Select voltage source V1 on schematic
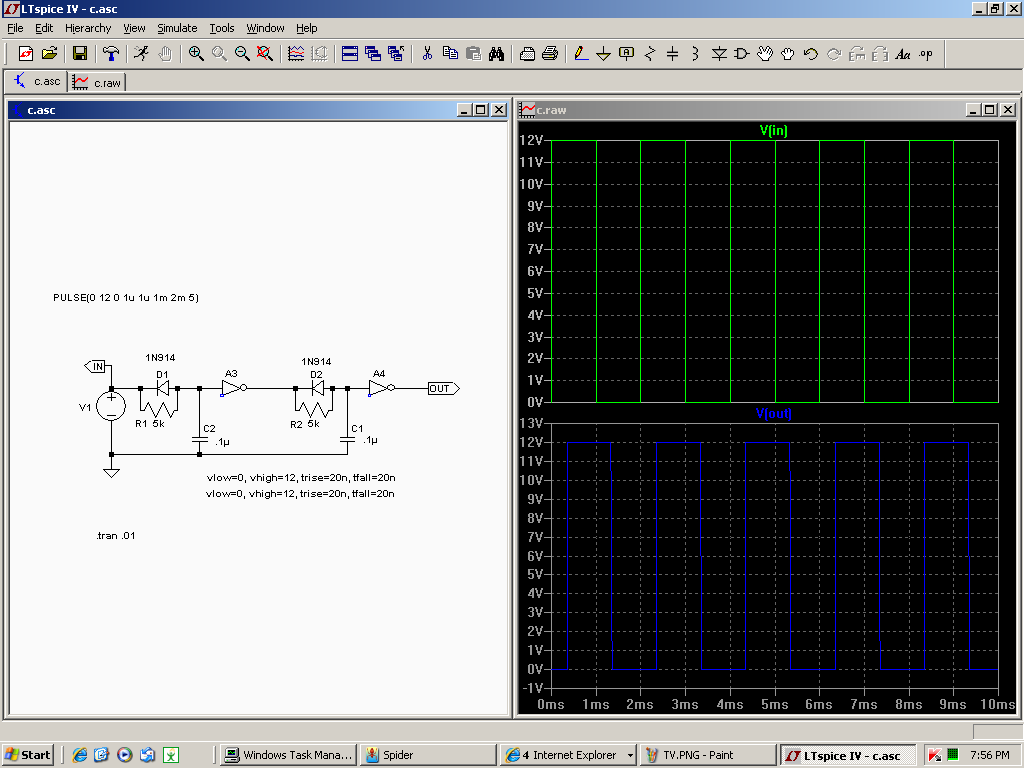1024x768 pixels. (x=111, y=406)
